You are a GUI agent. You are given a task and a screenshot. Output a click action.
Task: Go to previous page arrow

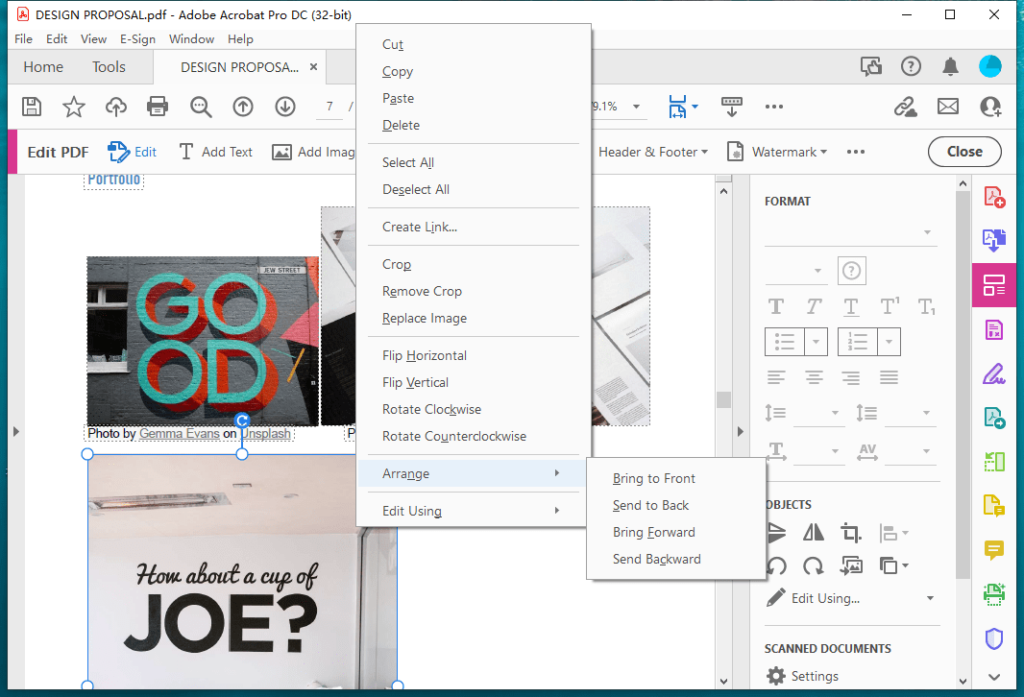(x=243, y=106)
